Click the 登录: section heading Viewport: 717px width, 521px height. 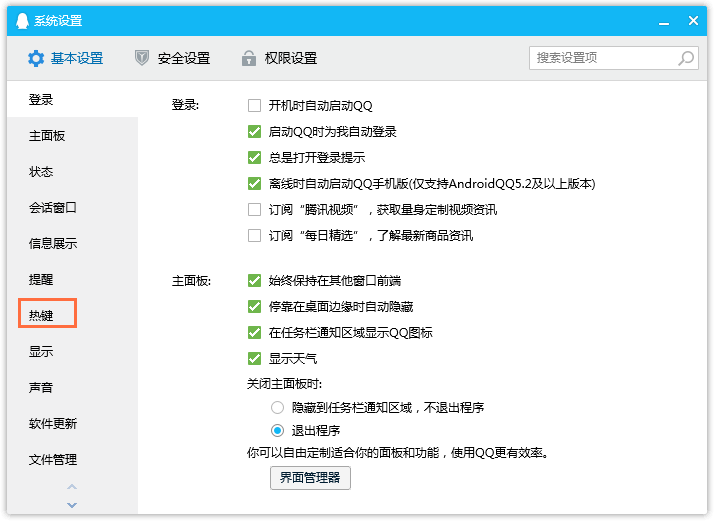coord(185,105)
